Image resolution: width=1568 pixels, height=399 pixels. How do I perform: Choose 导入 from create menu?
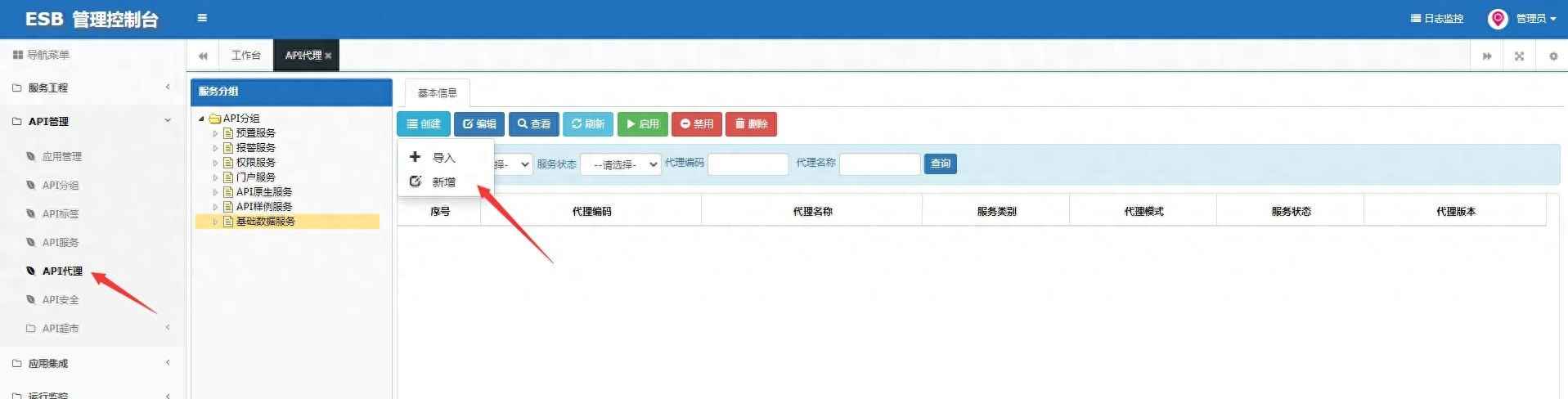[x=445, y=157]
